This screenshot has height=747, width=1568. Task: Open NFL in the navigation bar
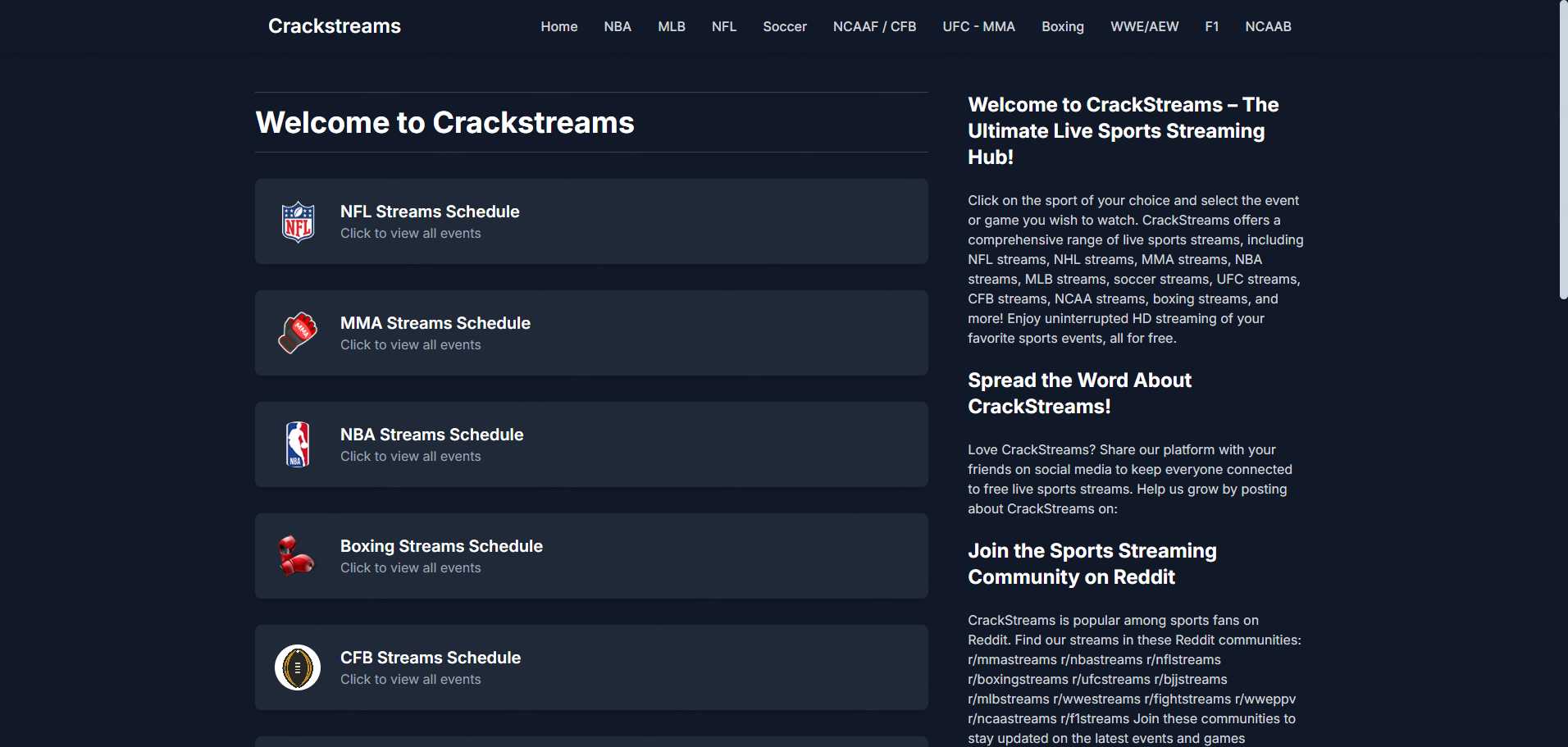pos(723,26)
